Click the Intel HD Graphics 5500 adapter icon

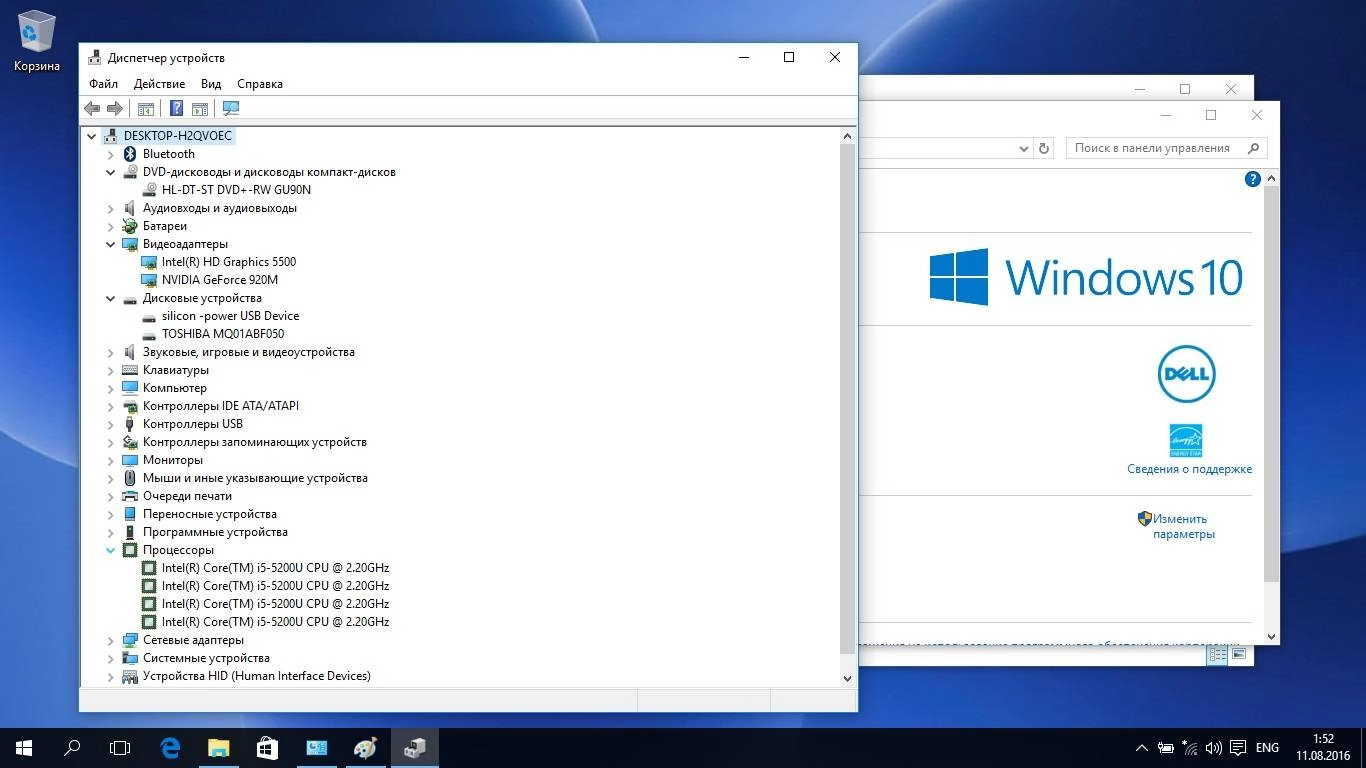point(149,262)
